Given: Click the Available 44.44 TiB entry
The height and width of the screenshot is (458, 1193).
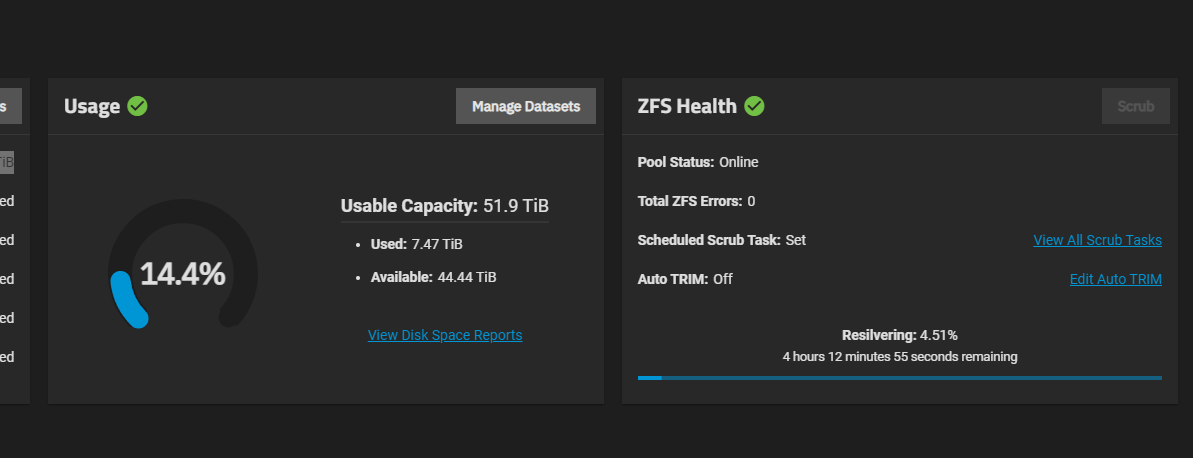Looking at the screenshot, I should (433, 277).
